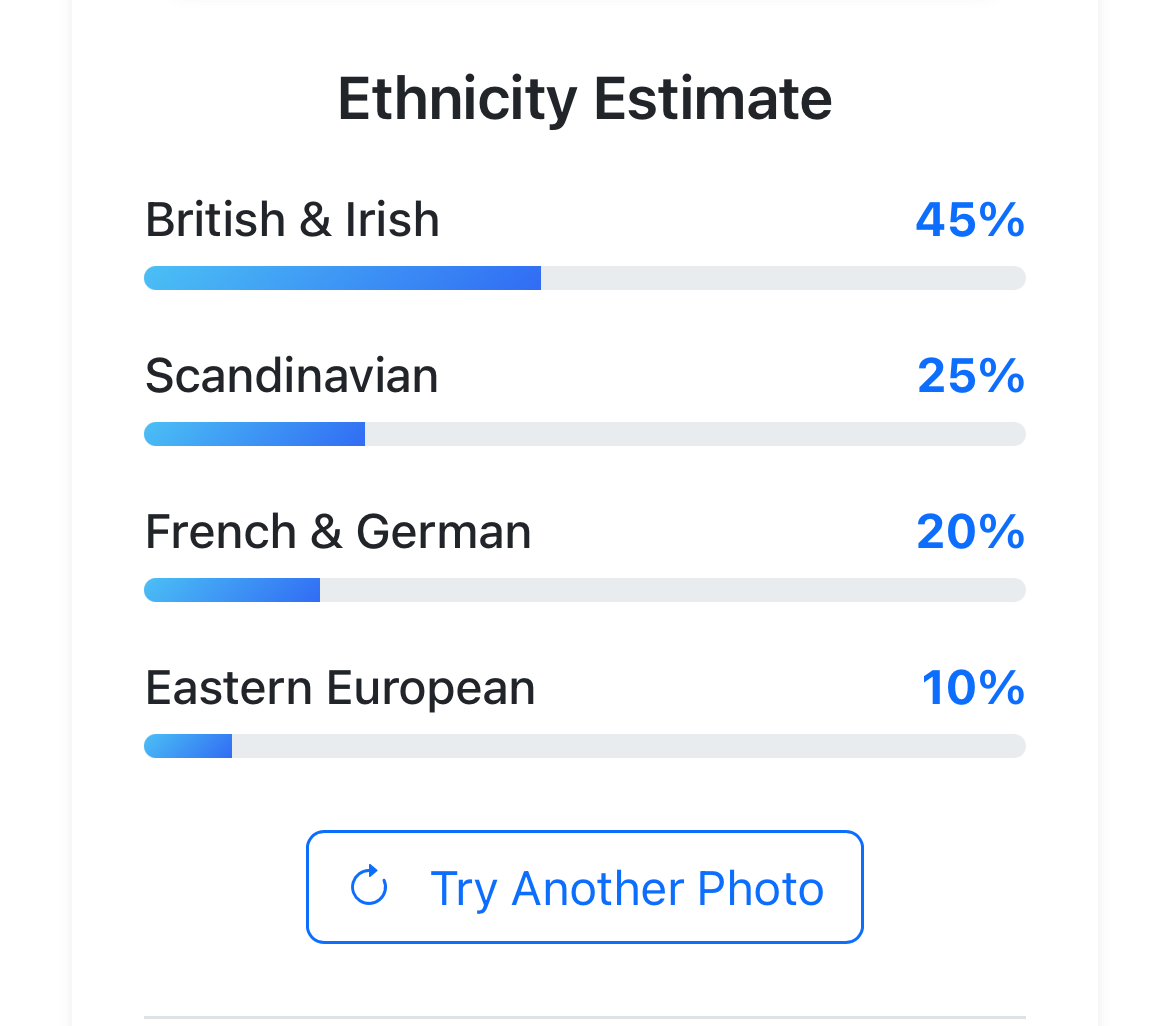Click the French & German label
This screenshot has height=1026, width=1170.
tap(338, 531)
